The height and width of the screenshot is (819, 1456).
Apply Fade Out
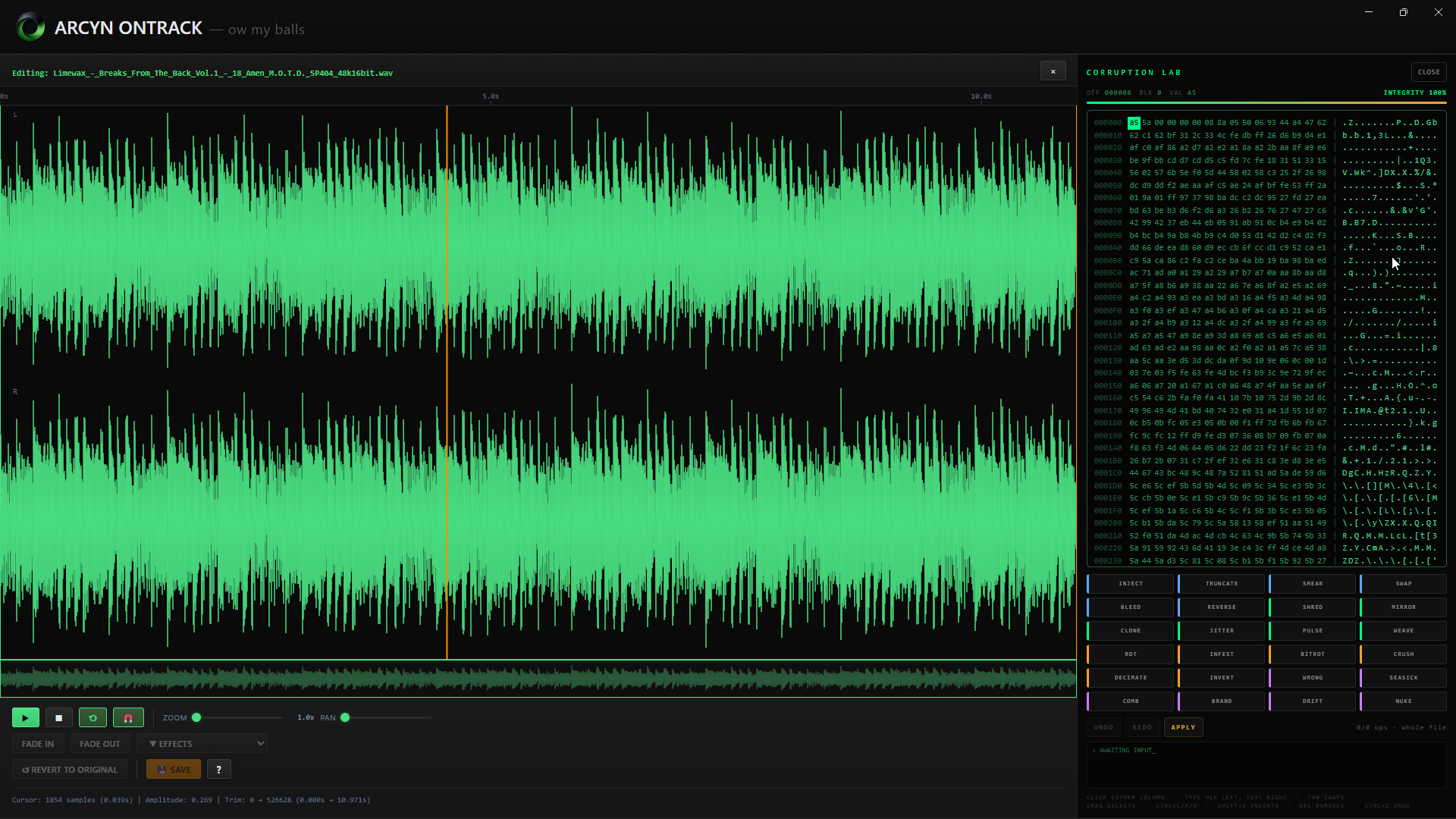click(x=100, y=743)
